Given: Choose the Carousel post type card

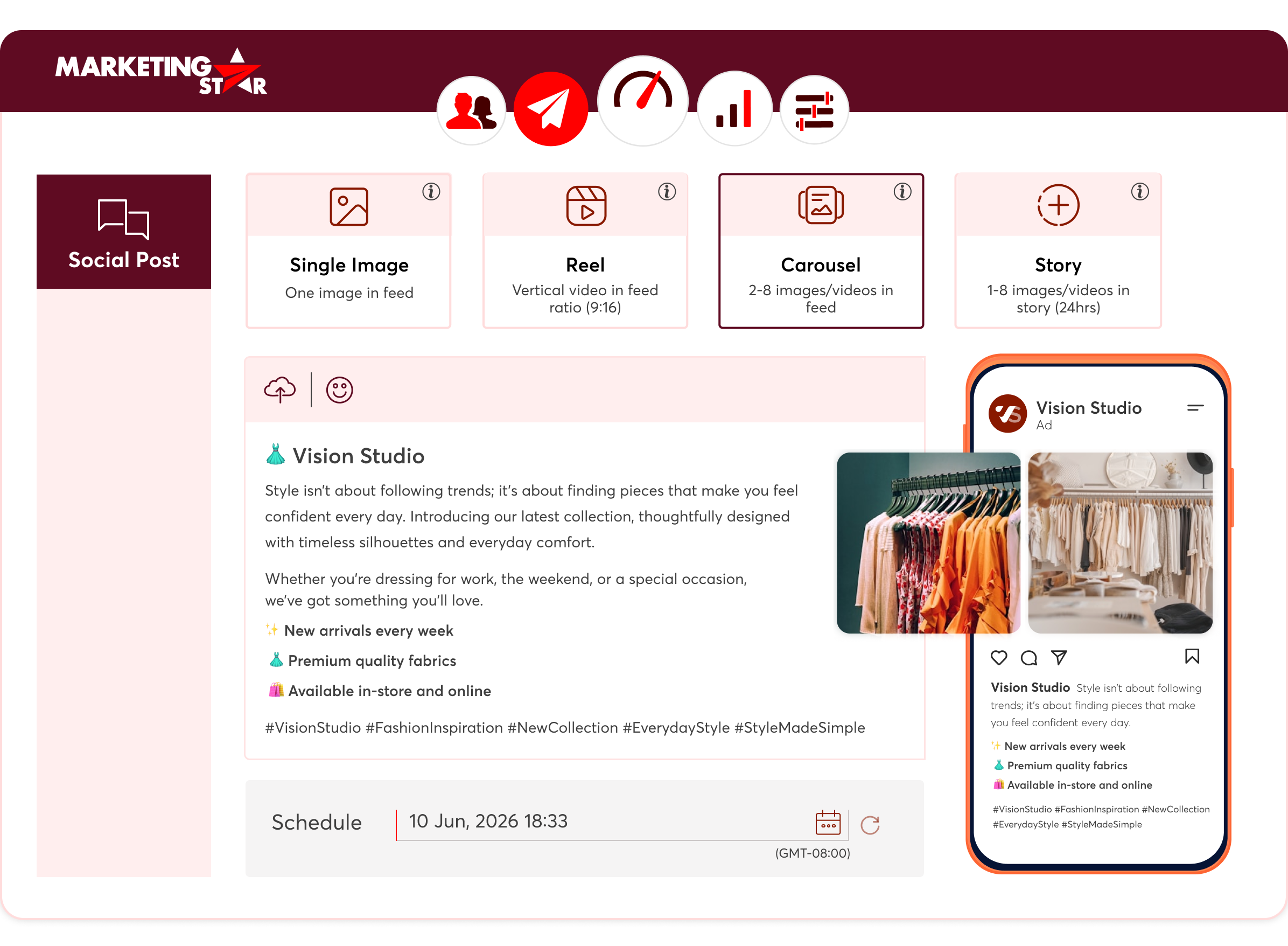Looking at the screenshot, I should (x=821, y=251).
